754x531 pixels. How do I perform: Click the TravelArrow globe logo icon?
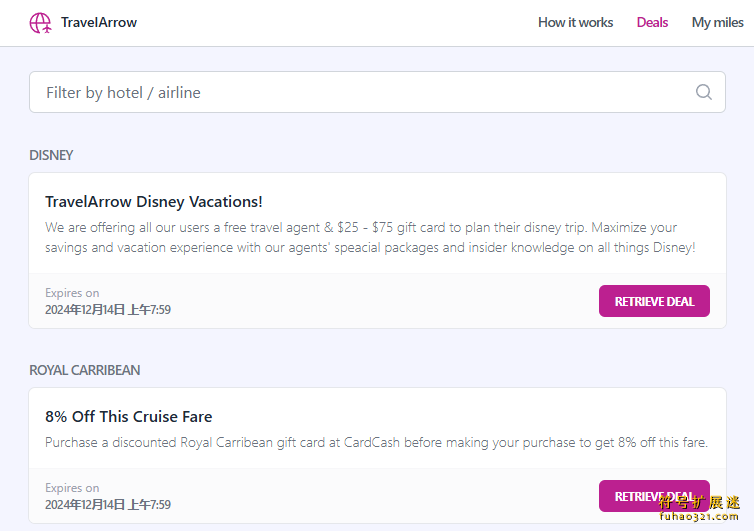pyautogui.click(x=40, y=23)
